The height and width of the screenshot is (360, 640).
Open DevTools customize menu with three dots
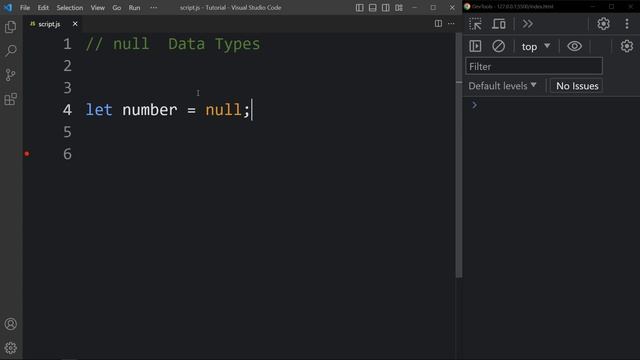(627, 24)
